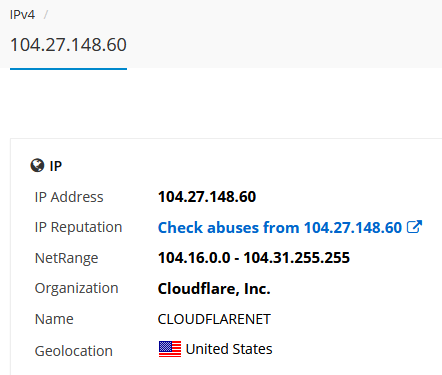
Task: Click the Name field label
Action: (54, 319)
